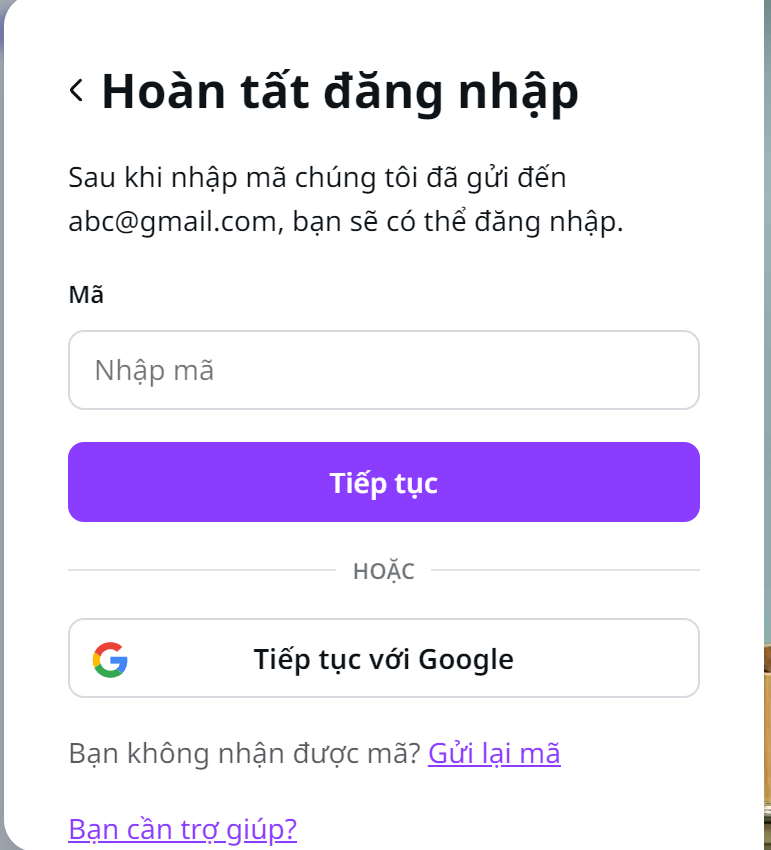
Task: Click the sentence 'Sau khi nhập mã chúng tôi đã gửi đến'
Action: coord(317,178)
